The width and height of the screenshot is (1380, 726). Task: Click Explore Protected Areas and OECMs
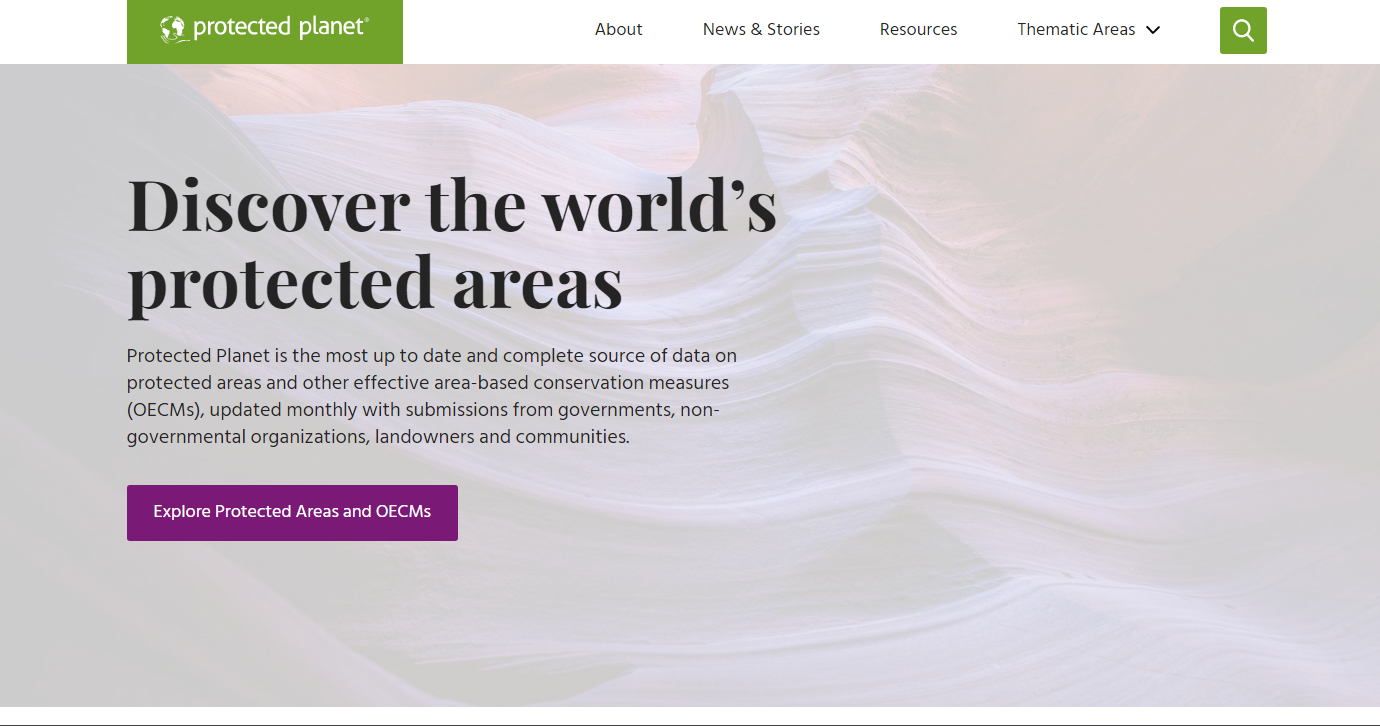pos(292,511)
